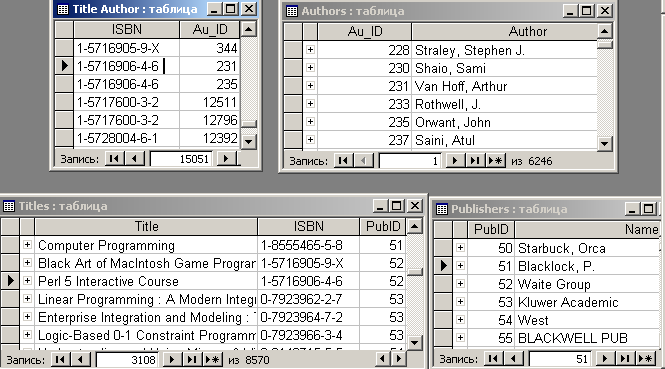Go to last record in Publishers table
The height and width of the screenshot is (369, 665).
click(x=624, y=359)
